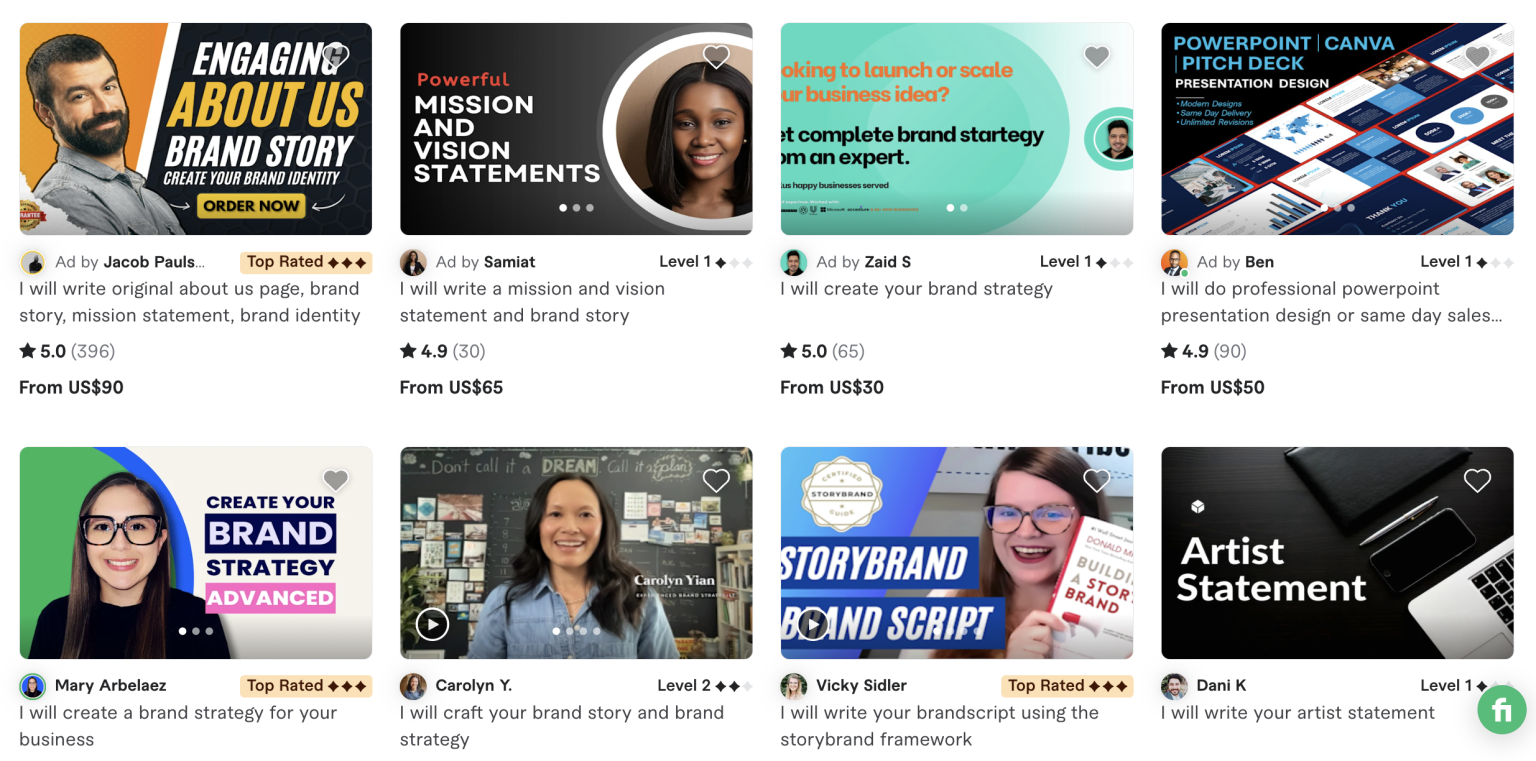Favorite Mary Arbelaez's brand strategy gig
This screenshot has height=761, width=1536.
[336, 481]
